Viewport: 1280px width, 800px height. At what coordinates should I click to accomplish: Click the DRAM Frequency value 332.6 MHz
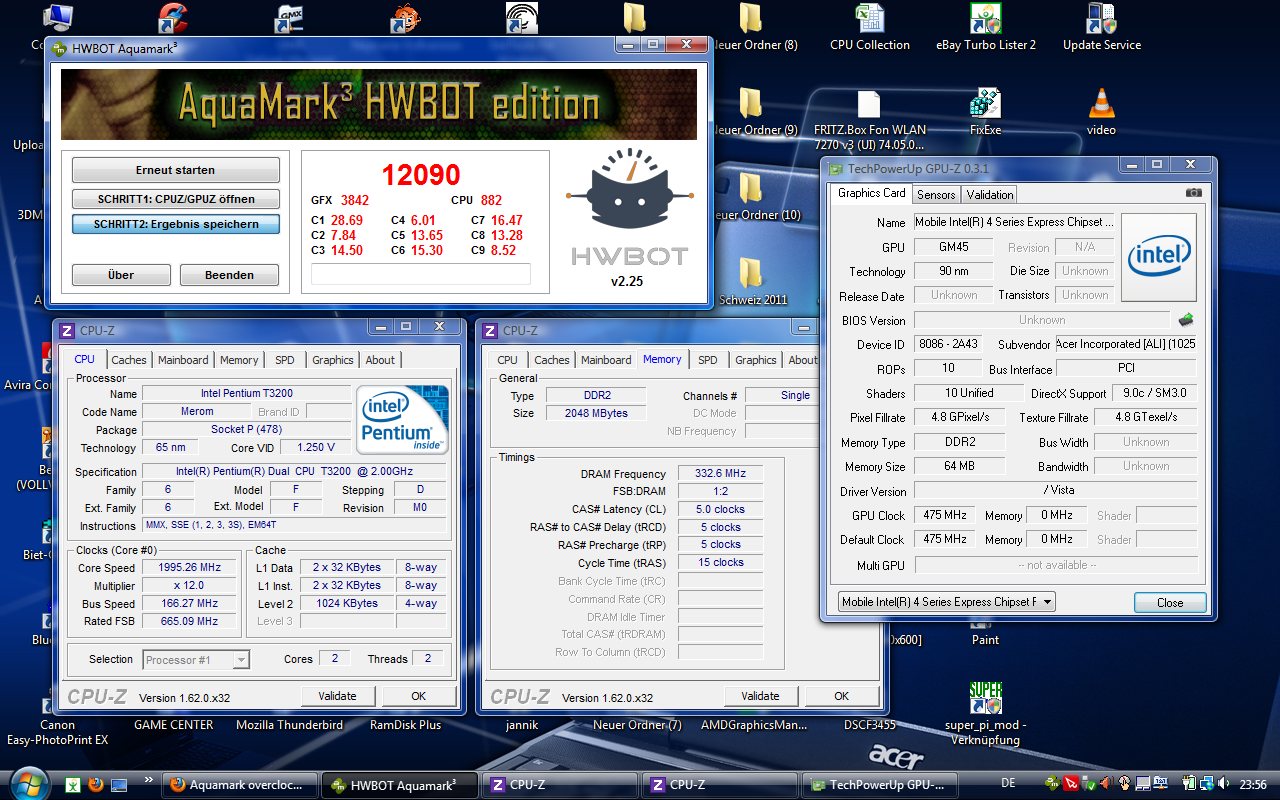(721, 474)
